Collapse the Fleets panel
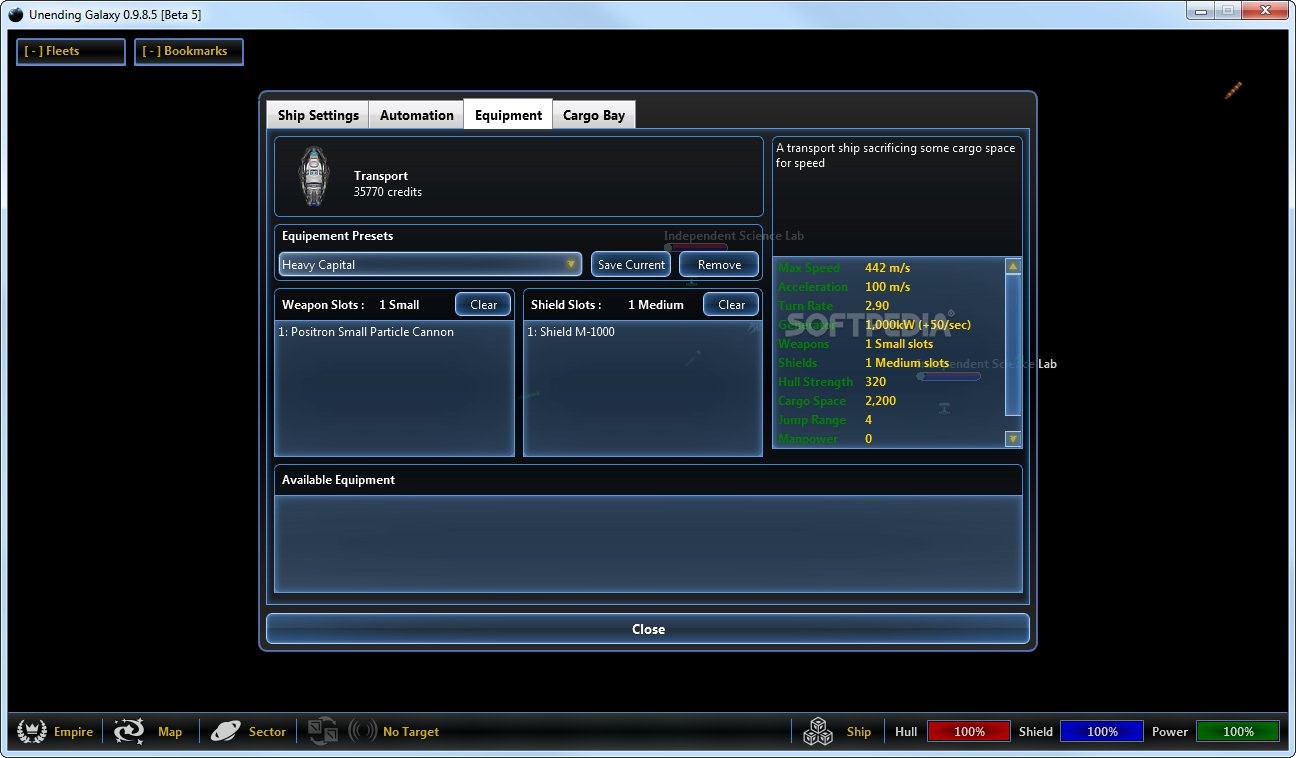Screen dimensions: 1296x758 (70, 51)
